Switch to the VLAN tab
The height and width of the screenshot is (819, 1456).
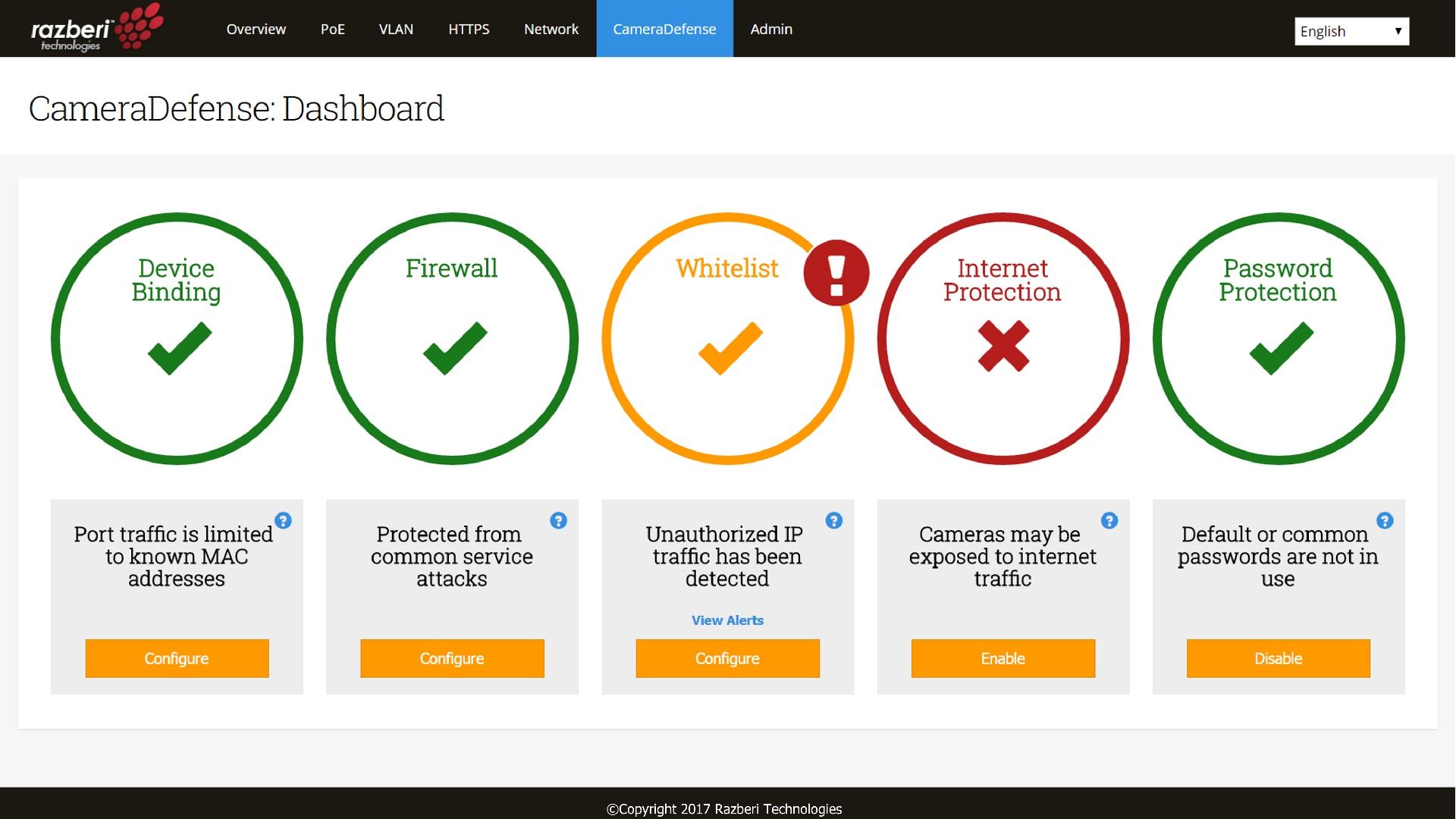(x=396, y=29)
